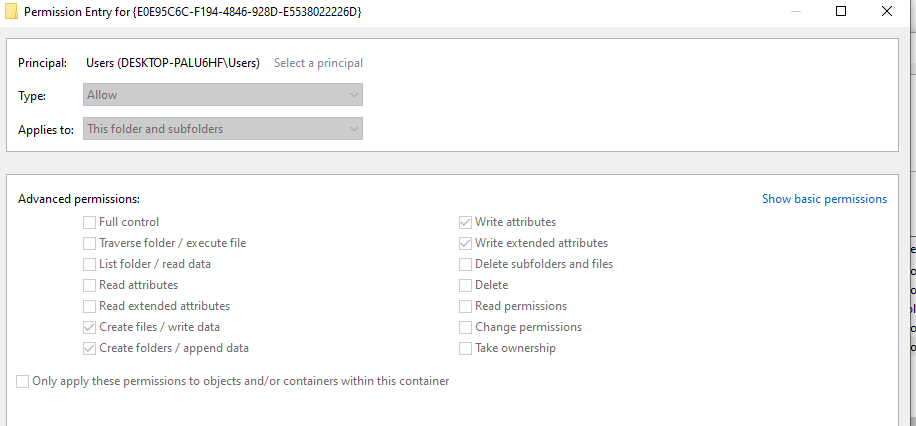This screenshot has height=426, width=916.
Task: Click the folder icon in the title bar
Action: tap(11, 11)
